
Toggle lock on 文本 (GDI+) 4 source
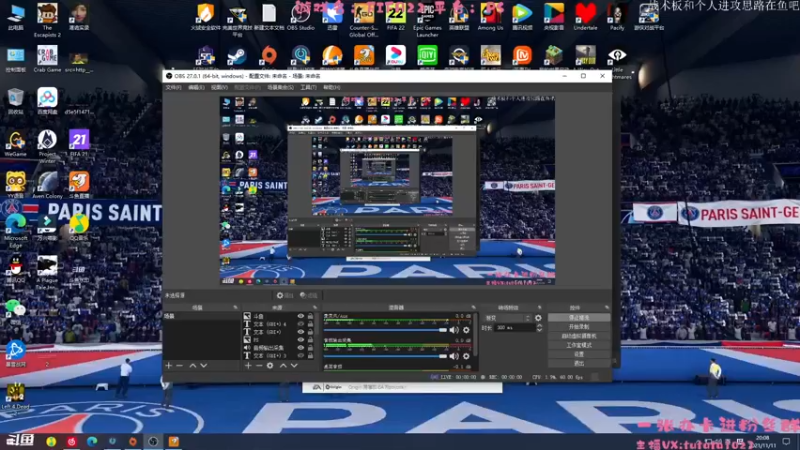coord(310,324)
